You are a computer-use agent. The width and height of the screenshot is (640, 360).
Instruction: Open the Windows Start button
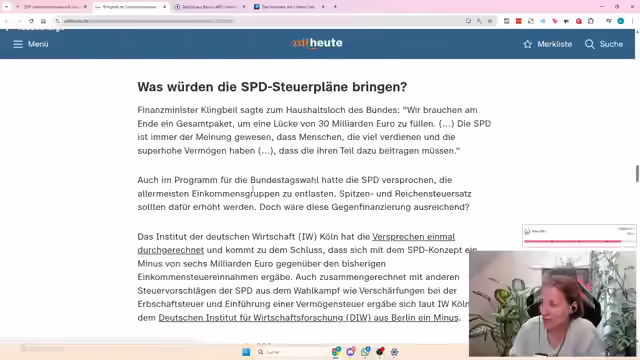[x=246, y=352]
